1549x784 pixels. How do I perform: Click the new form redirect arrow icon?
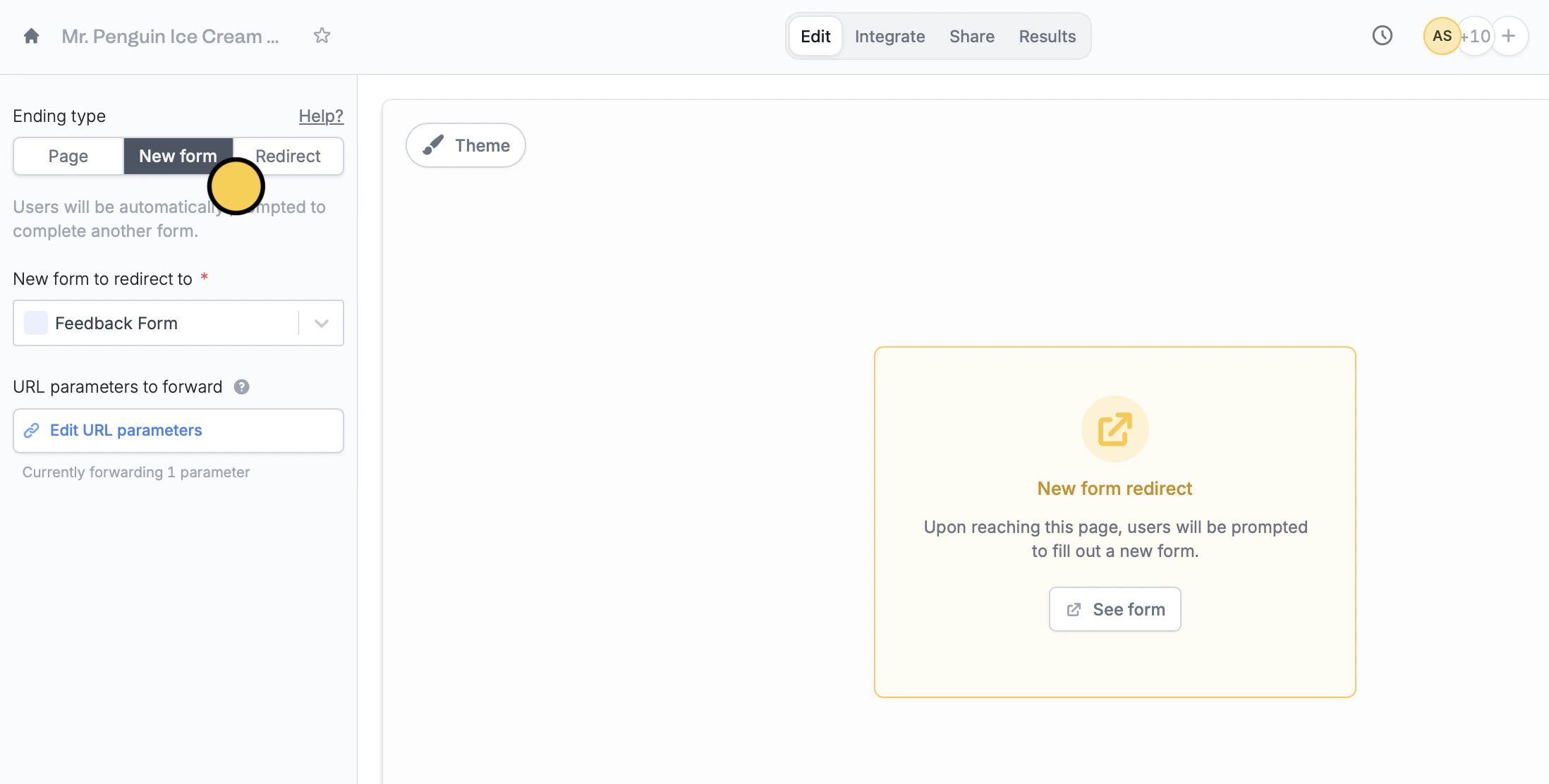click(x=1114, y=429)
